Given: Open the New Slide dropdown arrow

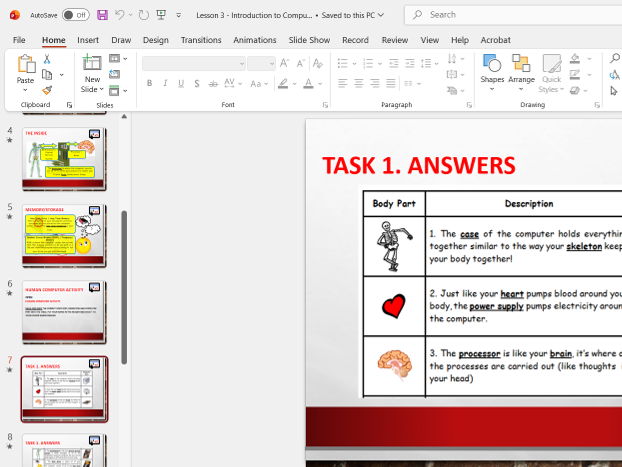Looking at the screenshot, I should coord(102,89).
